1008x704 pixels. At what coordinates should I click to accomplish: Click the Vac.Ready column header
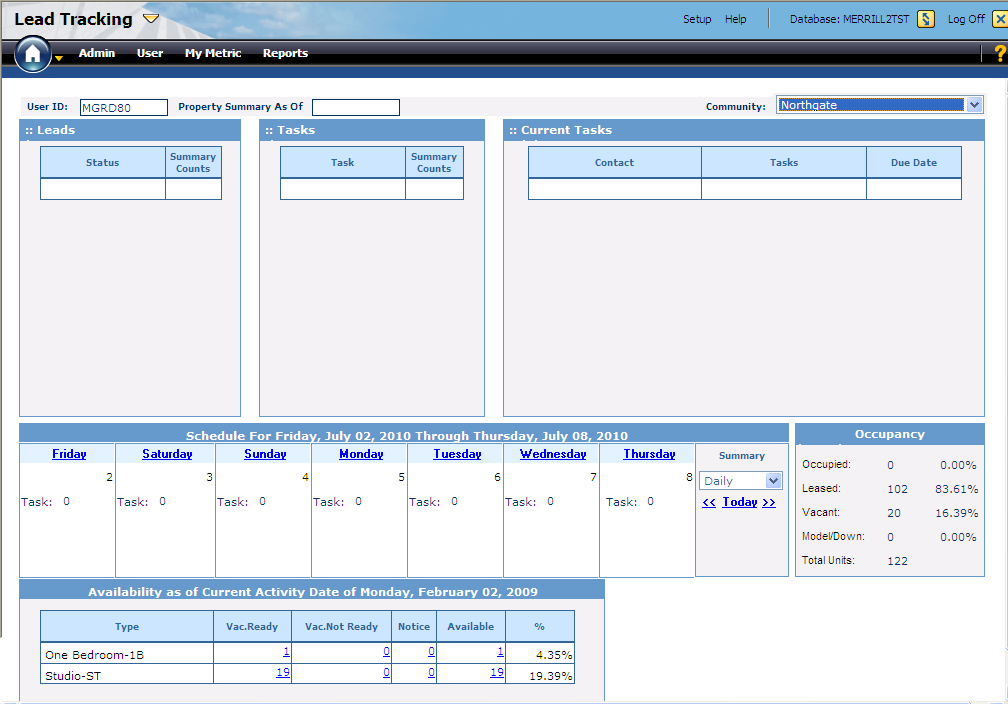pyautogui.click(x=252, y=627)
